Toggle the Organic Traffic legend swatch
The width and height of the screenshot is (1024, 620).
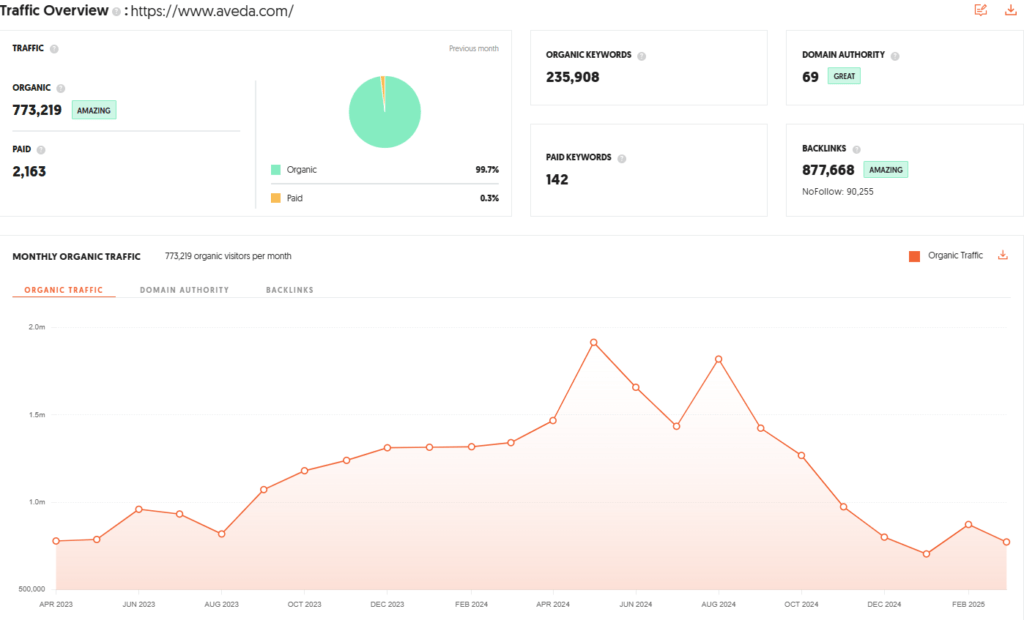914,256
